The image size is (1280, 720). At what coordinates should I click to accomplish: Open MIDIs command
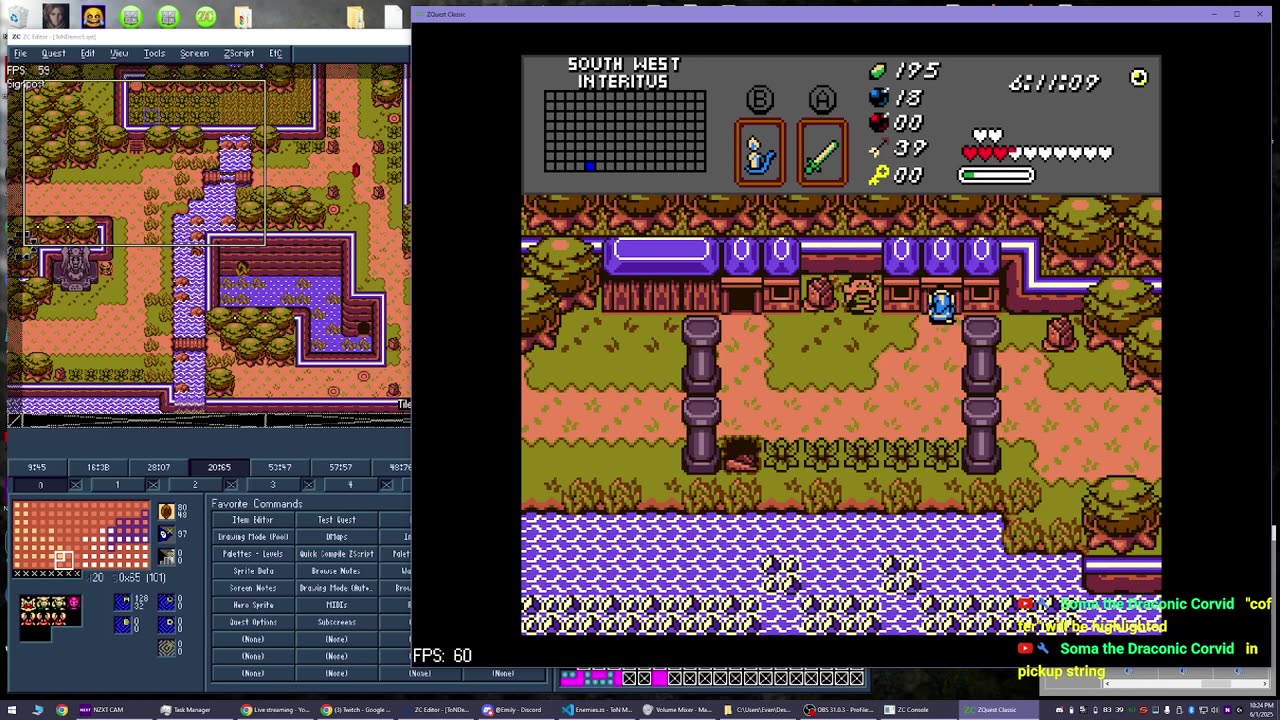point(336,605)
